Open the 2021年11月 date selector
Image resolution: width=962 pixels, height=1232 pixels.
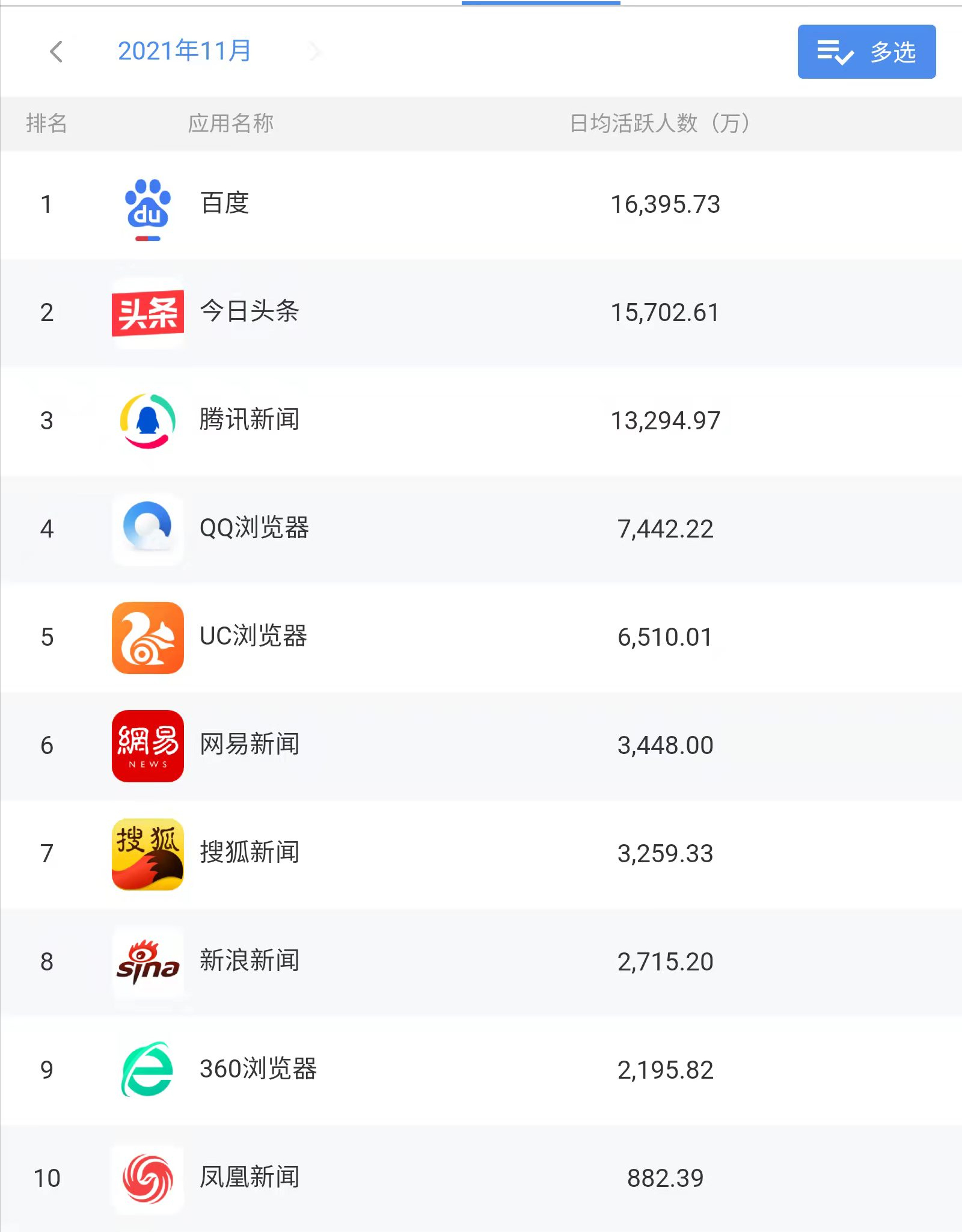click(x=185, y=51)
